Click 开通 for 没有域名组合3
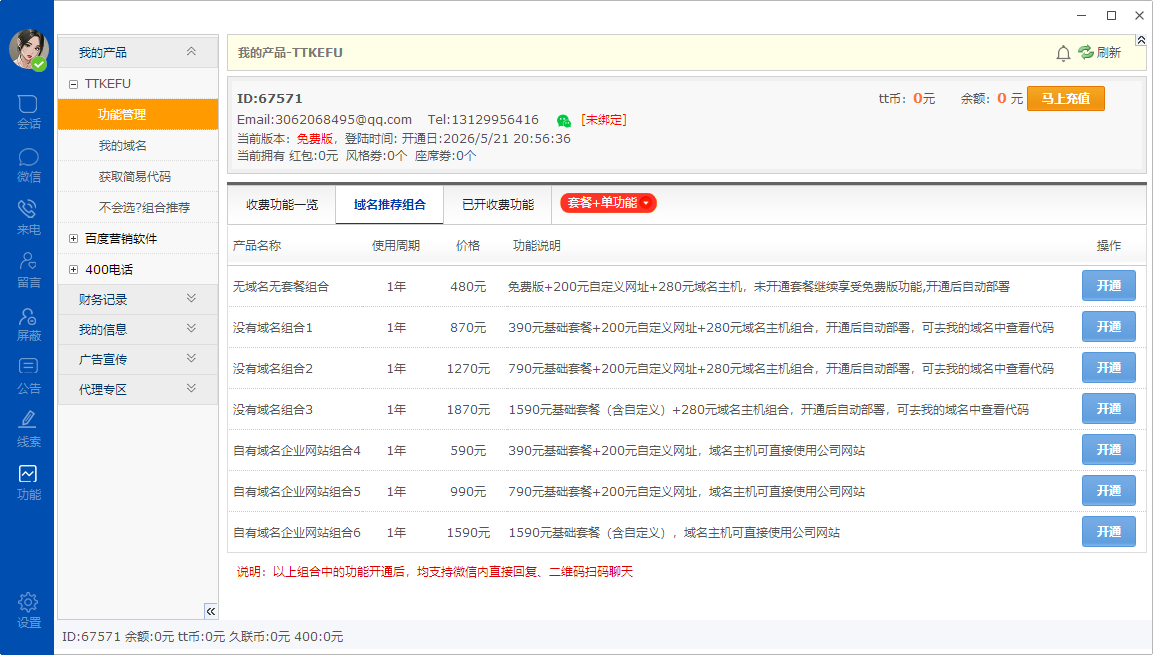 1108,409
